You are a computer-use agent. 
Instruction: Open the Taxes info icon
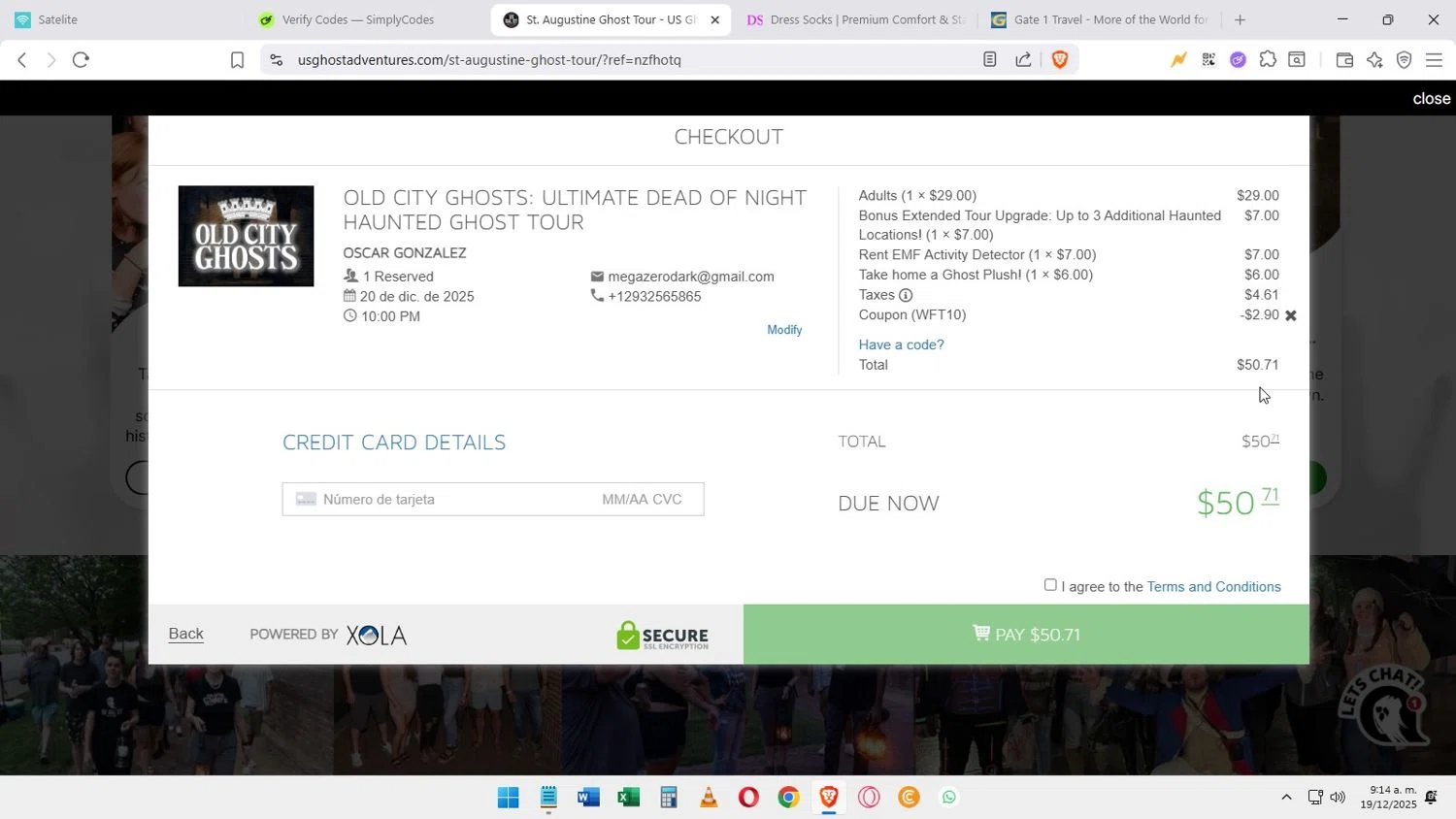click(x=906, y=295)
